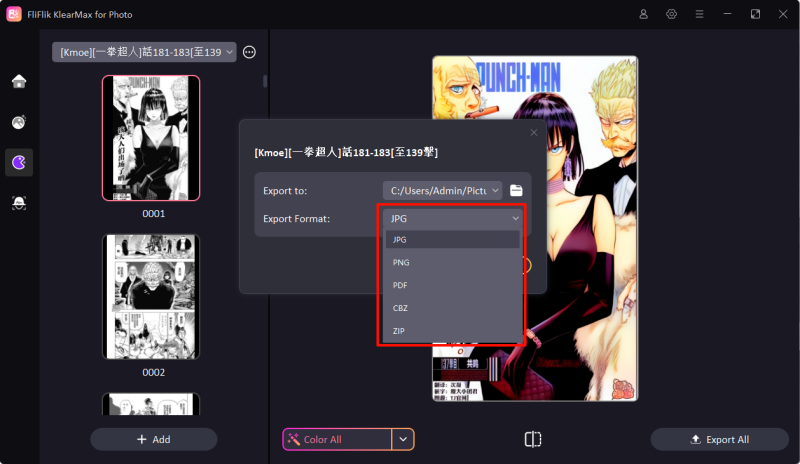Screen dimensions: 800x464
Task: Toggle the before/after compare view
Action: [533, 439]
